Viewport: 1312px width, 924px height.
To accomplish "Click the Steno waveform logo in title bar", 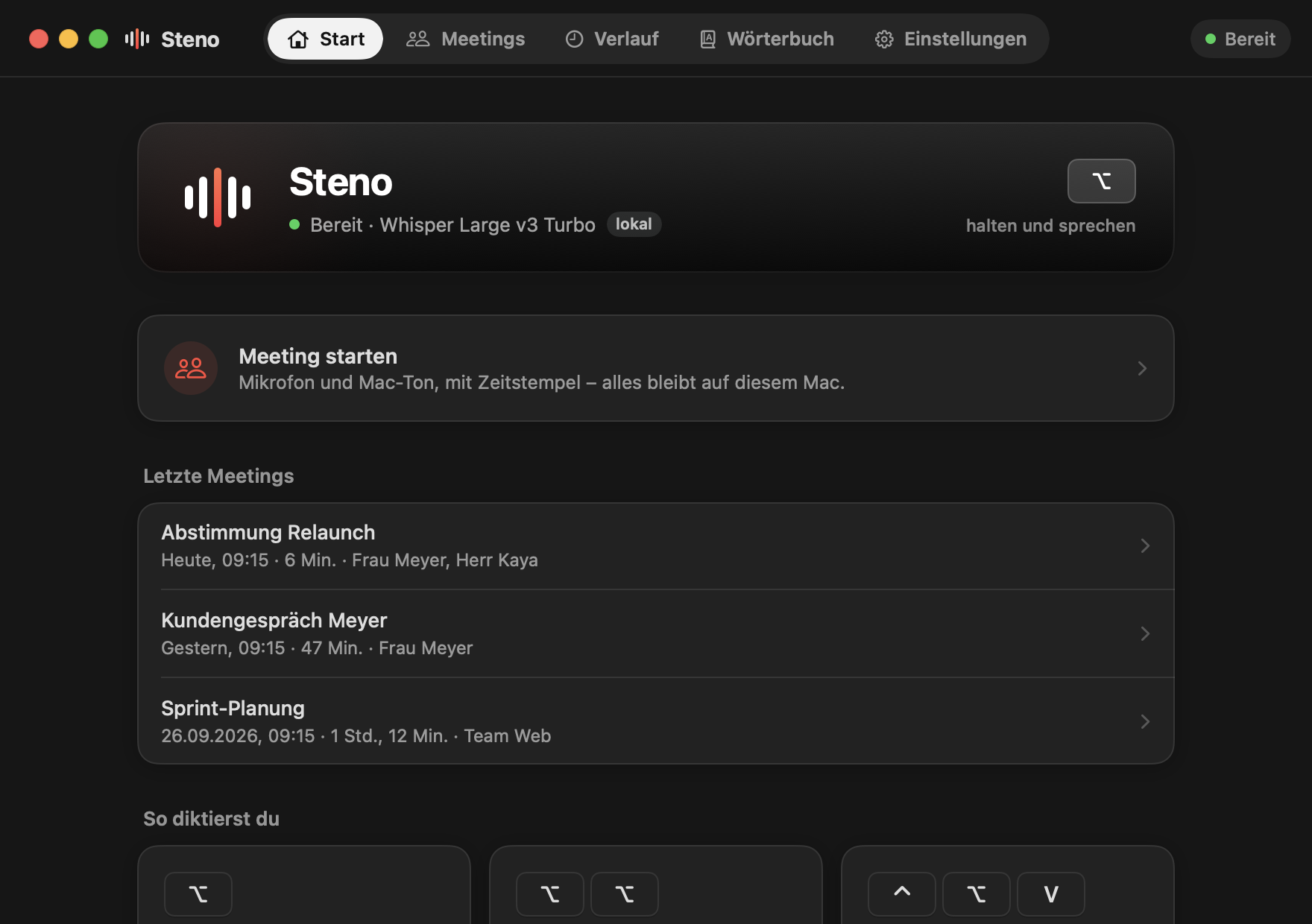I will tap(137, 39).
